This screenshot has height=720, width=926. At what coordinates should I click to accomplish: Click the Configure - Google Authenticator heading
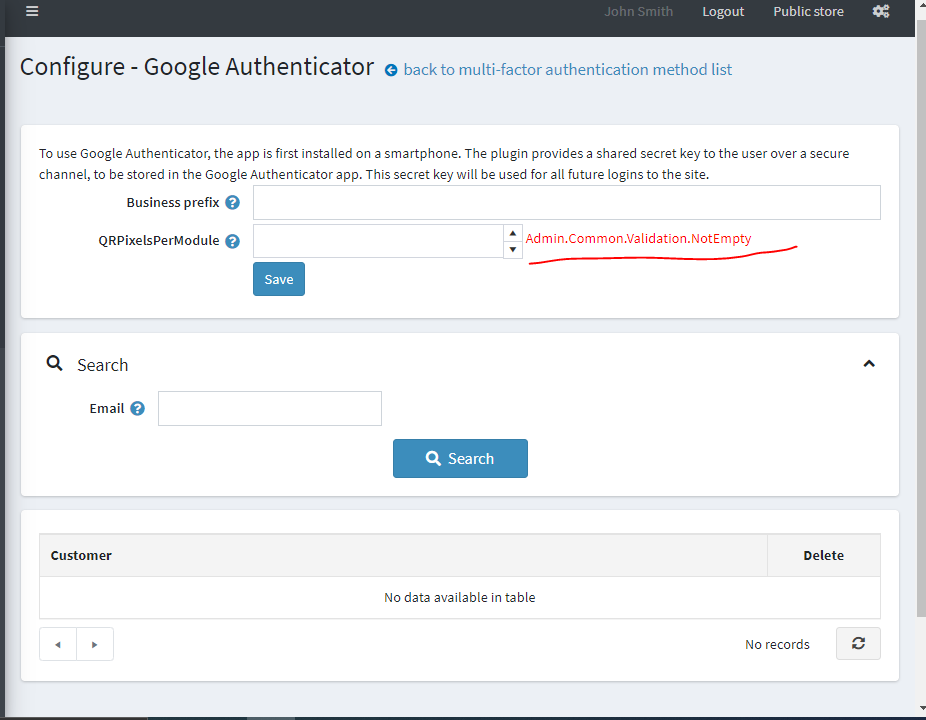pyautogui.click(x=197, y=67)
